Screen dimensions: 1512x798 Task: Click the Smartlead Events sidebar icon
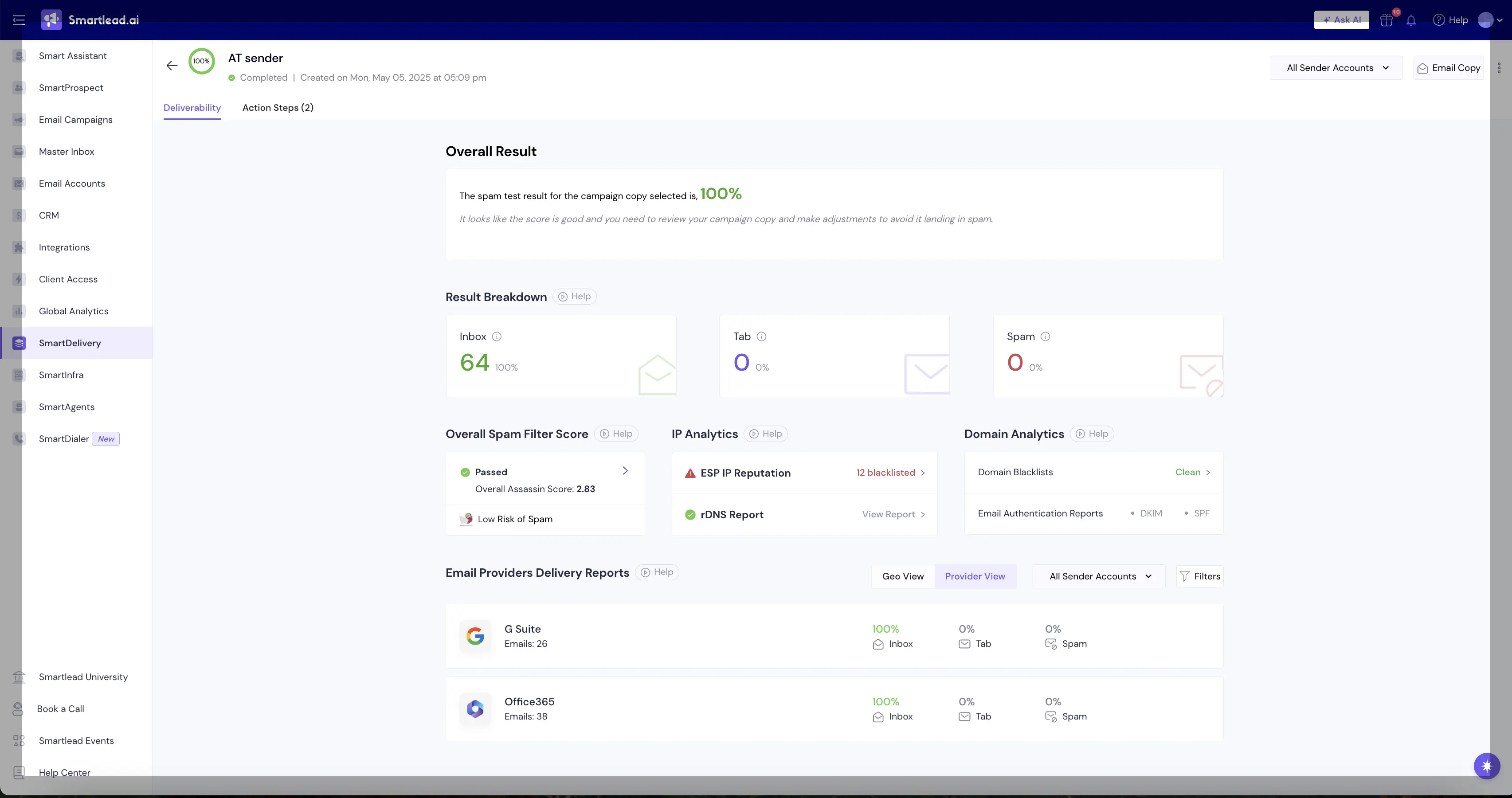[x=19, y=741]
